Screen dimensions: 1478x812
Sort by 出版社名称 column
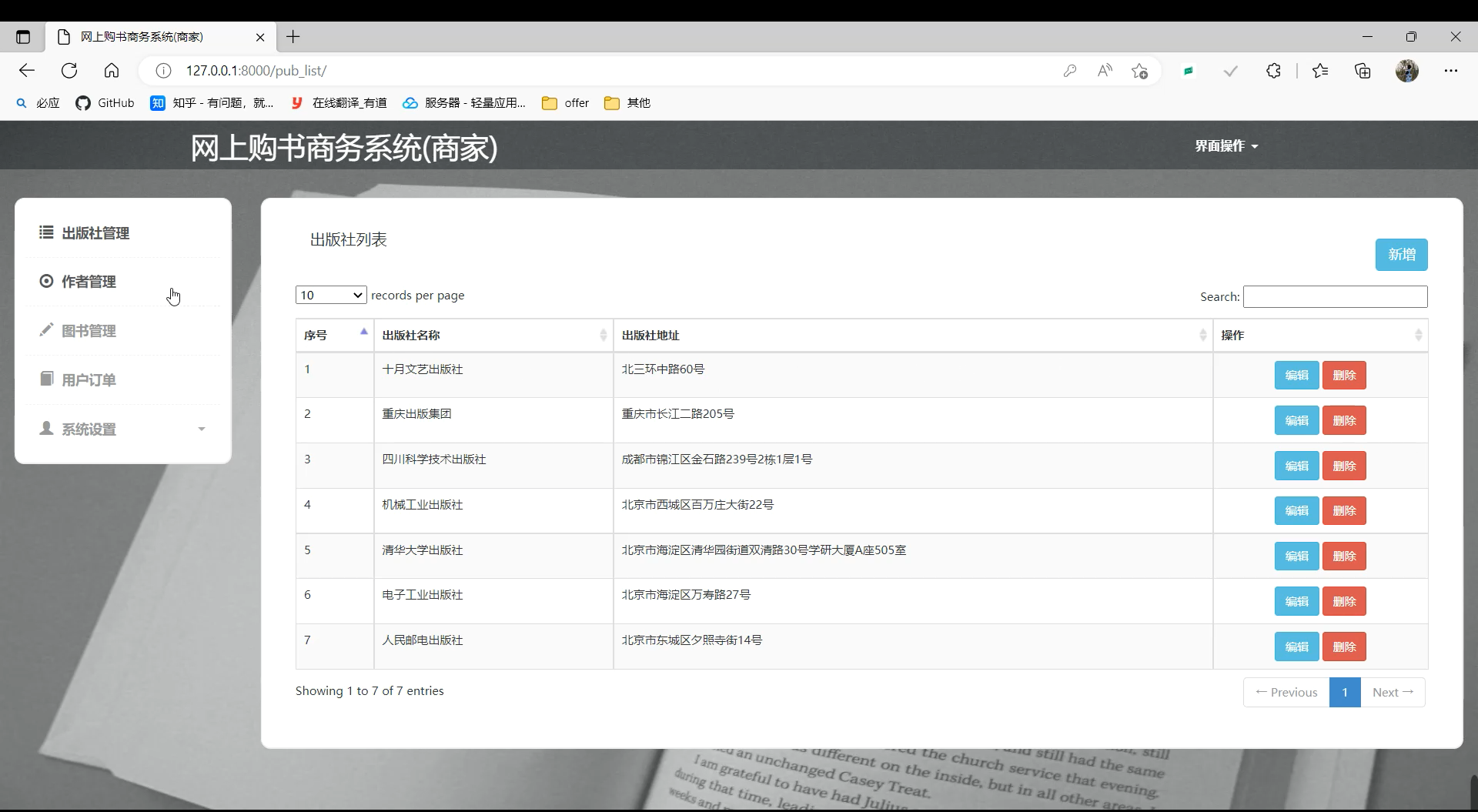coord(493,335)
